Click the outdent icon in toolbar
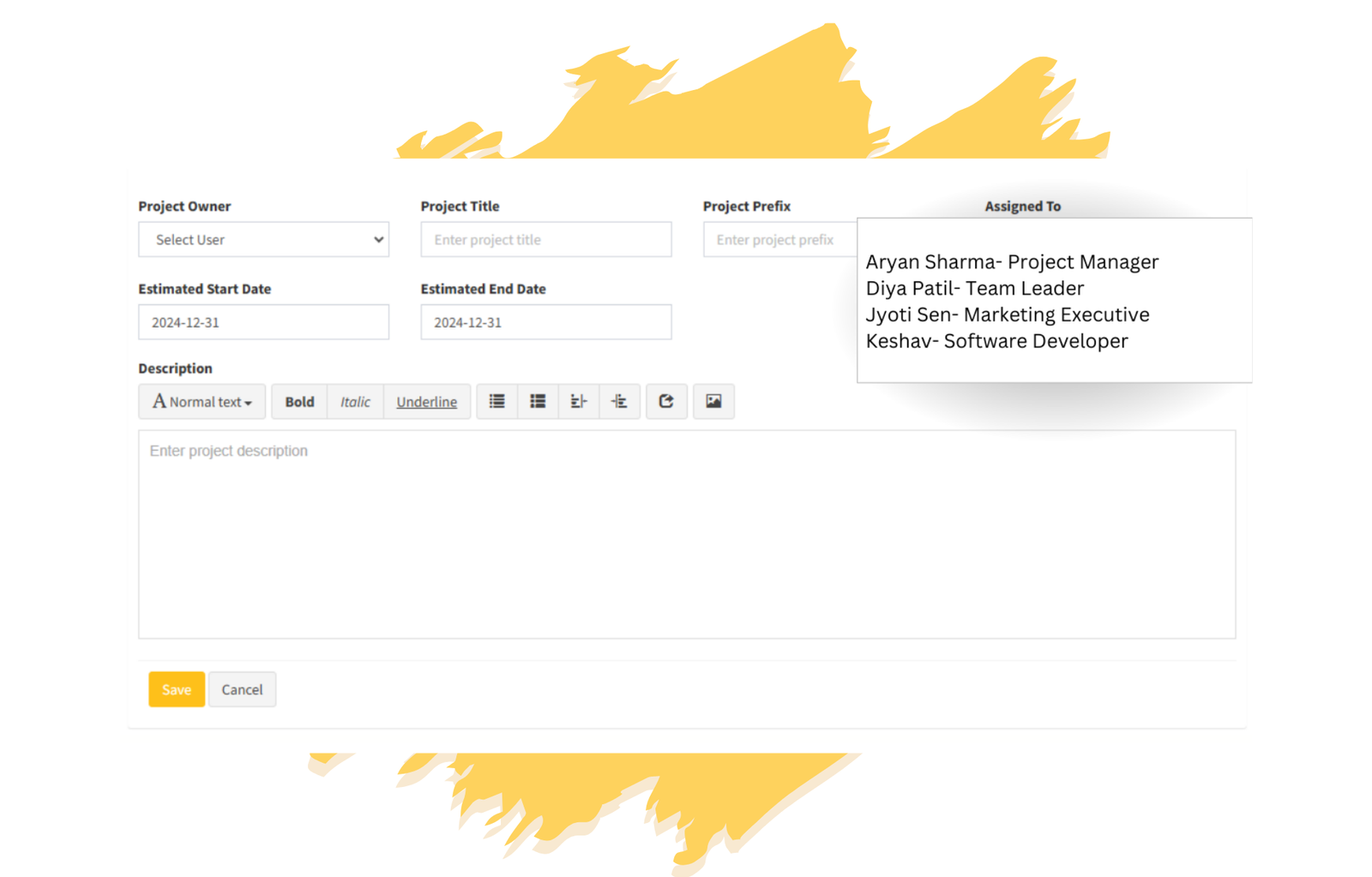Screen dimensions: 1372x877 click(579, 401)
